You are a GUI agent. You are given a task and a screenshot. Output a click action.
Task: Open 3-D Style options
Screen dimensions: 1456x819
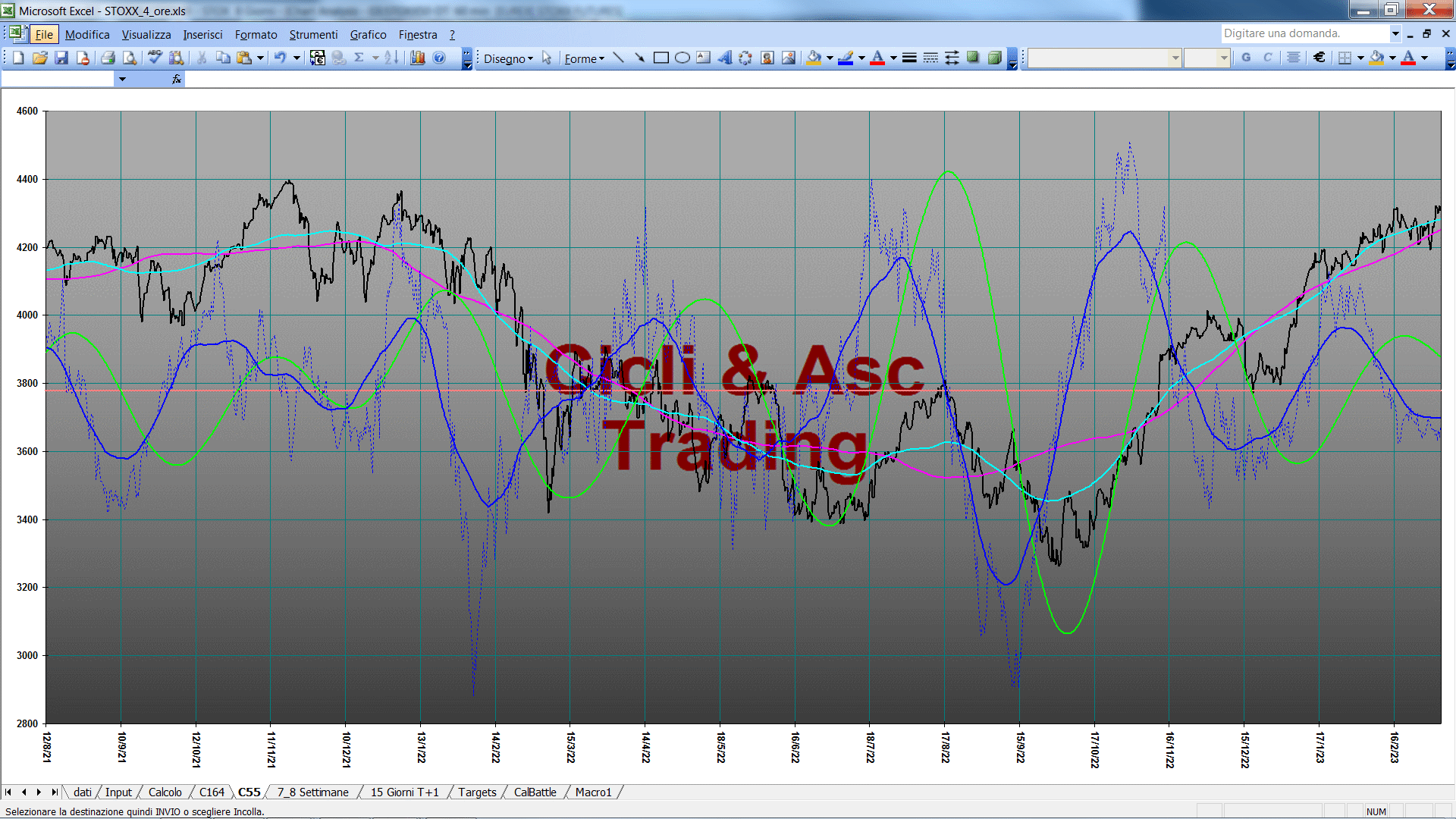coord(994,58)
